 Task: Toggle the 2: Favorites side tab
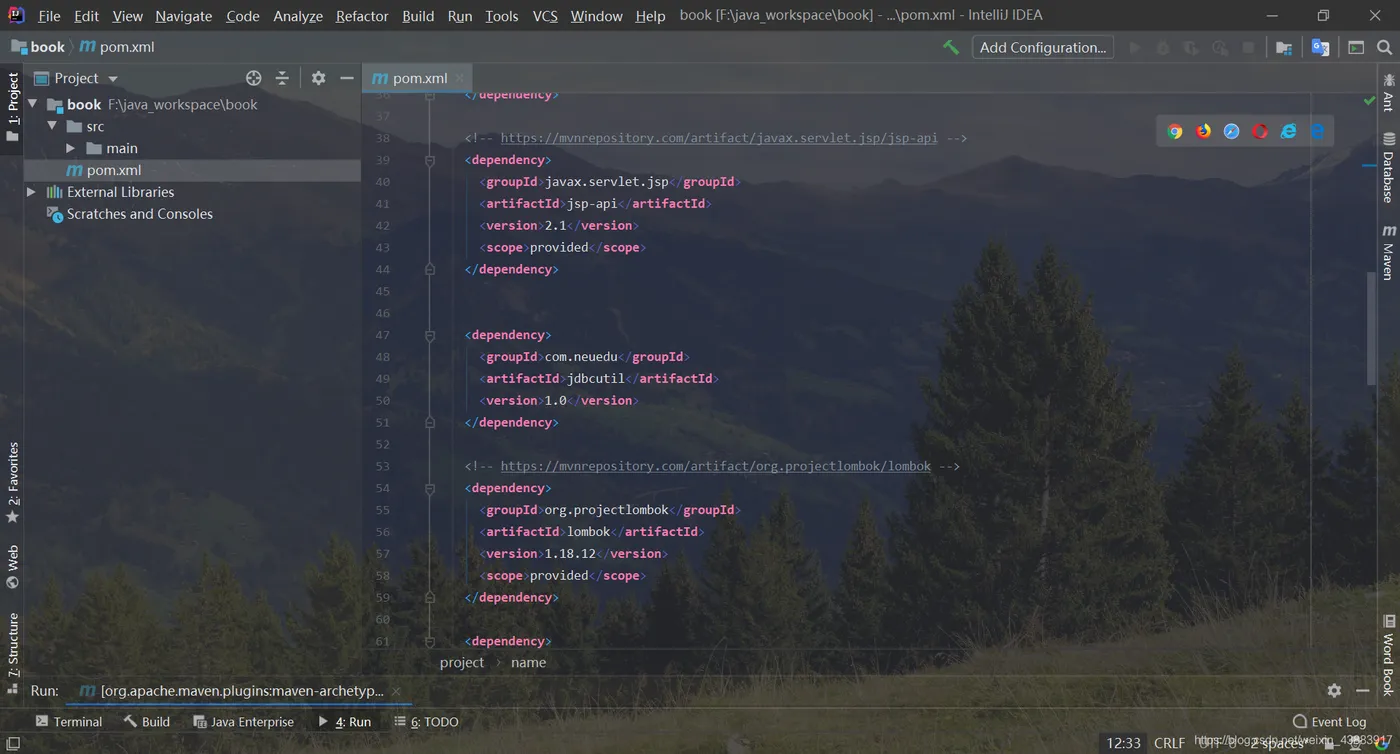(12, 482)
